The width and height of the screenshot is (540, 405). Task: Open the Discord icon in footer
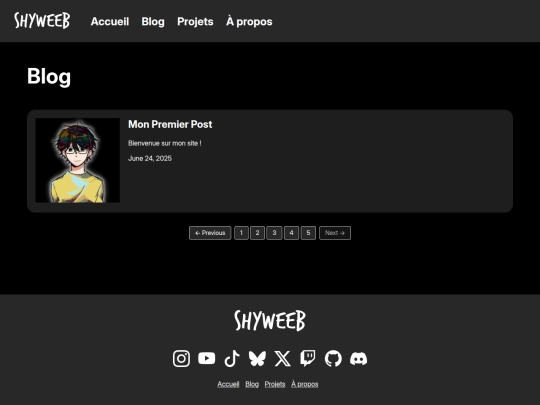pos(359,359)
